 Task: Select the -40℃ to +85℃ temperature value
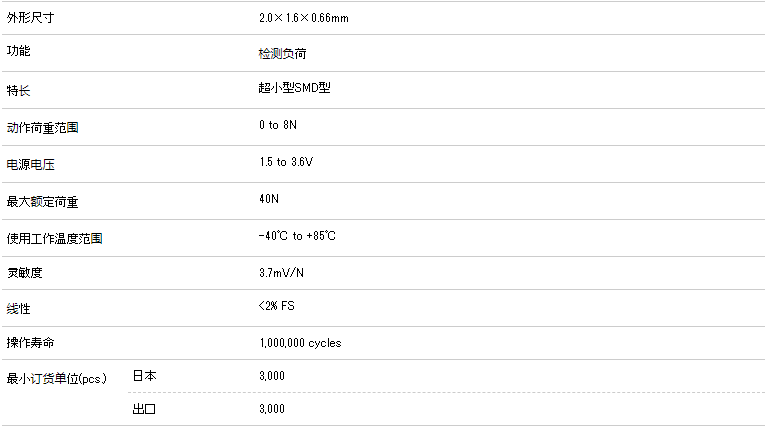click(297, 236)
